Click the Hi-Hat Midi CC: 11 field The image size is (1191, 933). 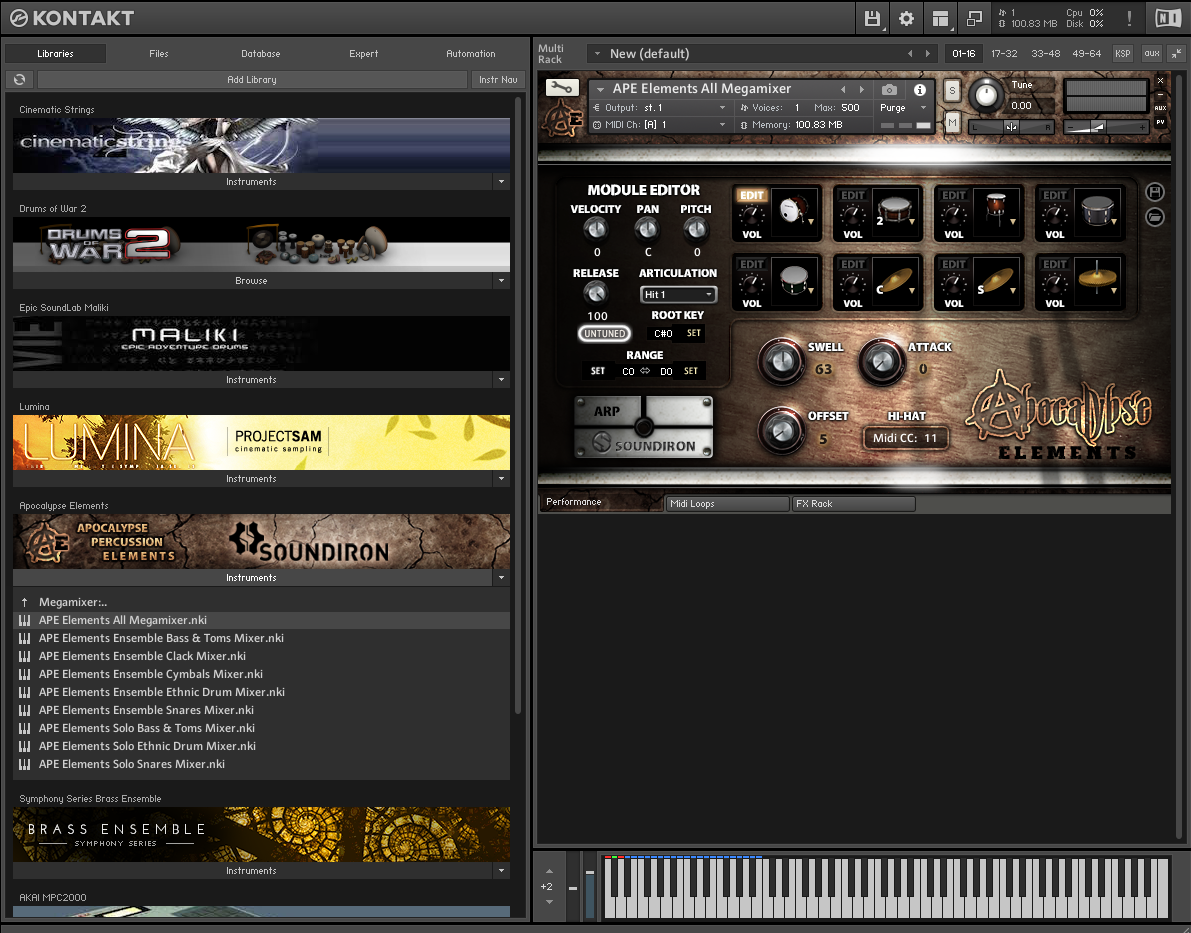(905, 438)
